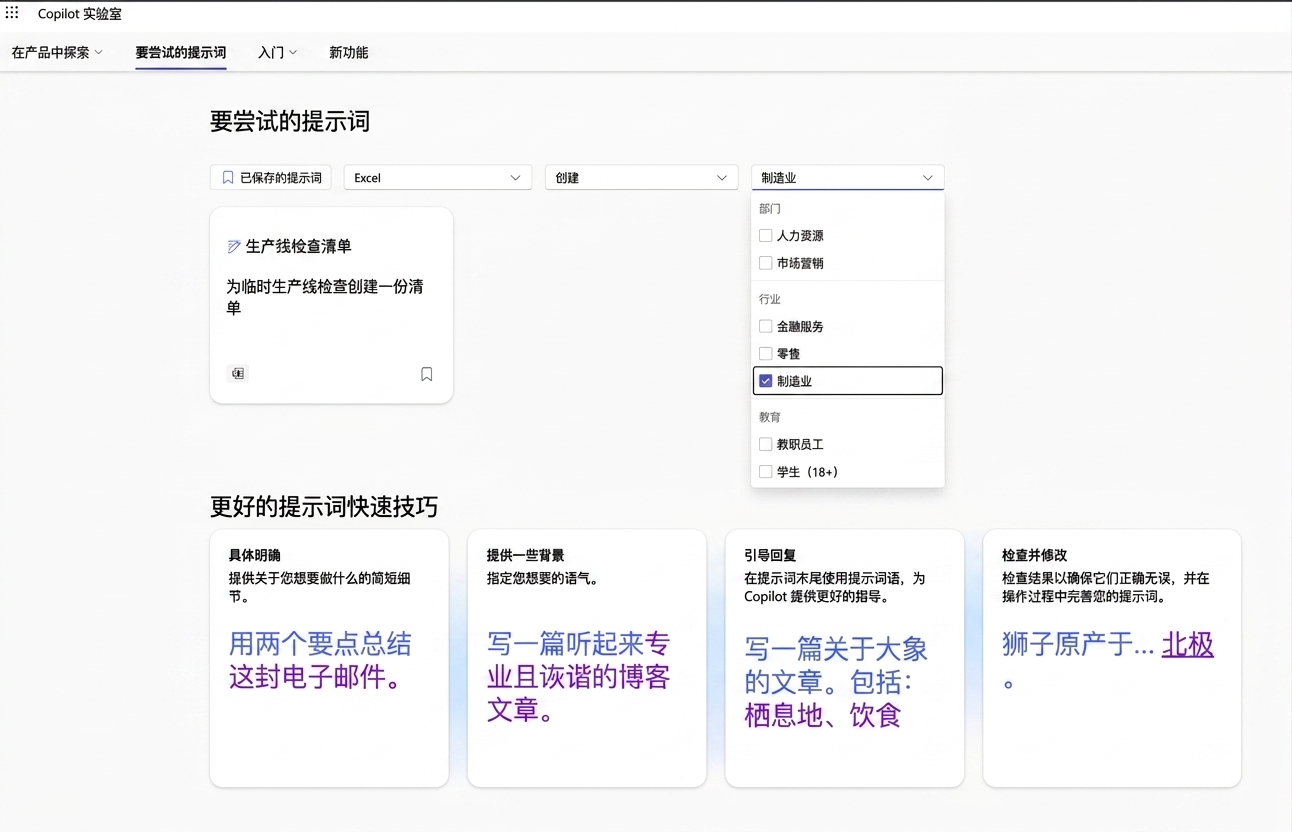
Task: Click the Excel app icon on prompt card
Action: pos(238,373)
